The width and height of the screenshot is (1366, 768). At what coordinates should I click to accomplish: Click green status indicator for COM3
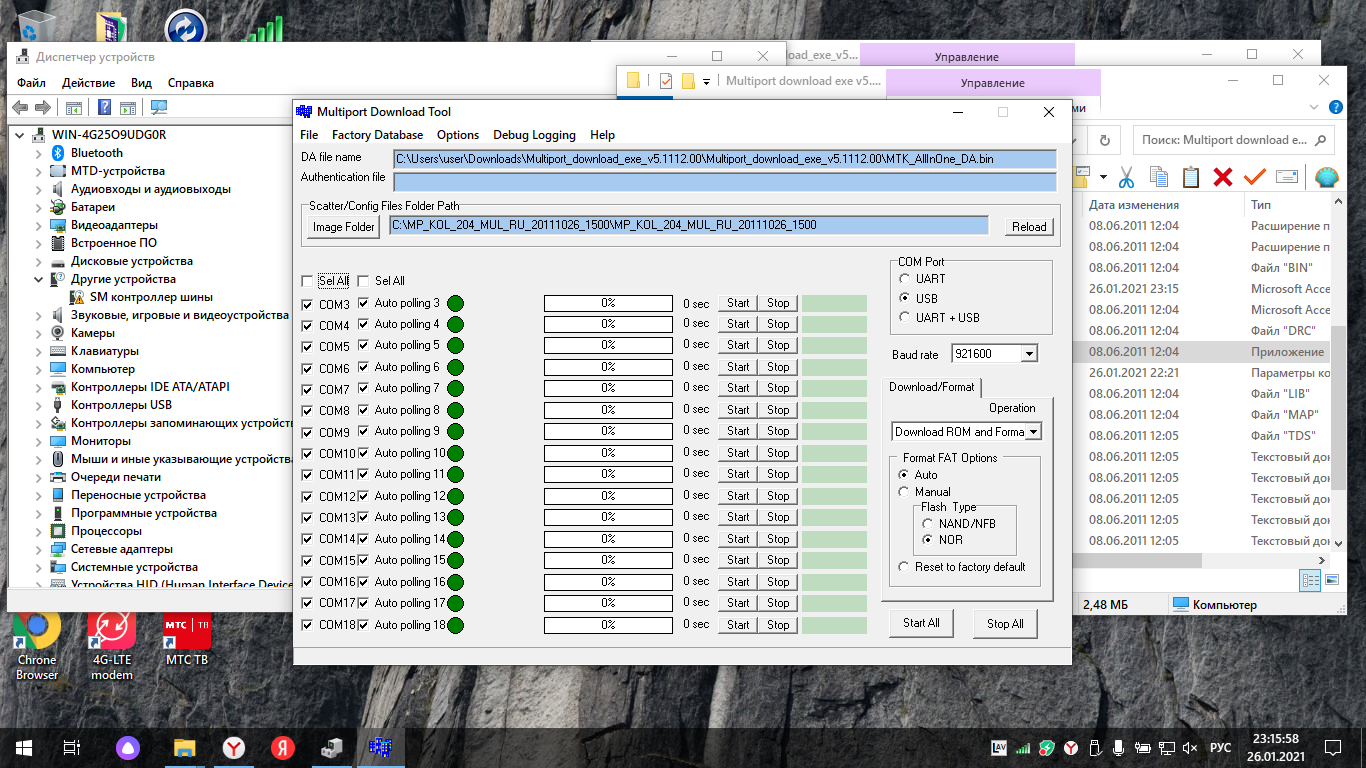pyautogui.click(x=455, y=303)
